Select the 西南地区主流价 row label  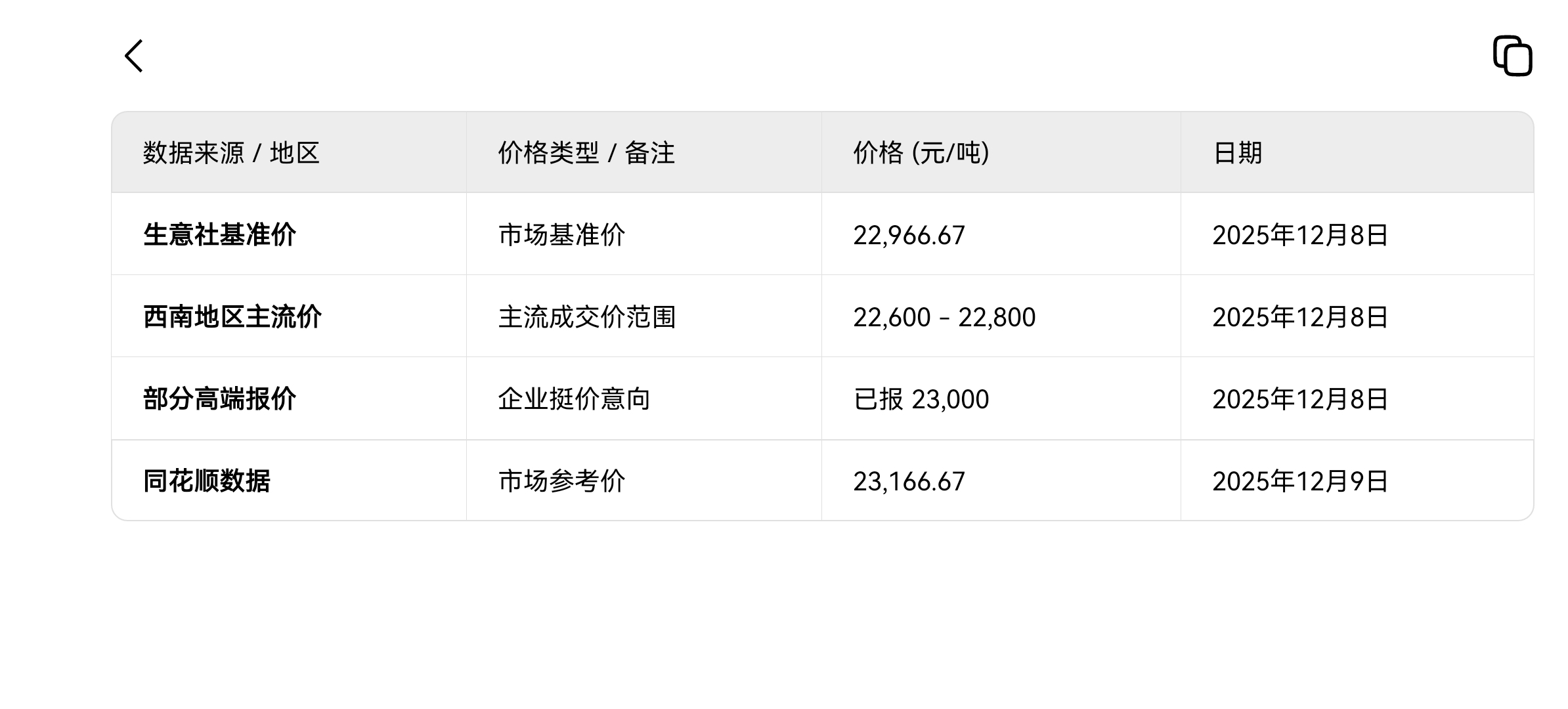point(232,317)
